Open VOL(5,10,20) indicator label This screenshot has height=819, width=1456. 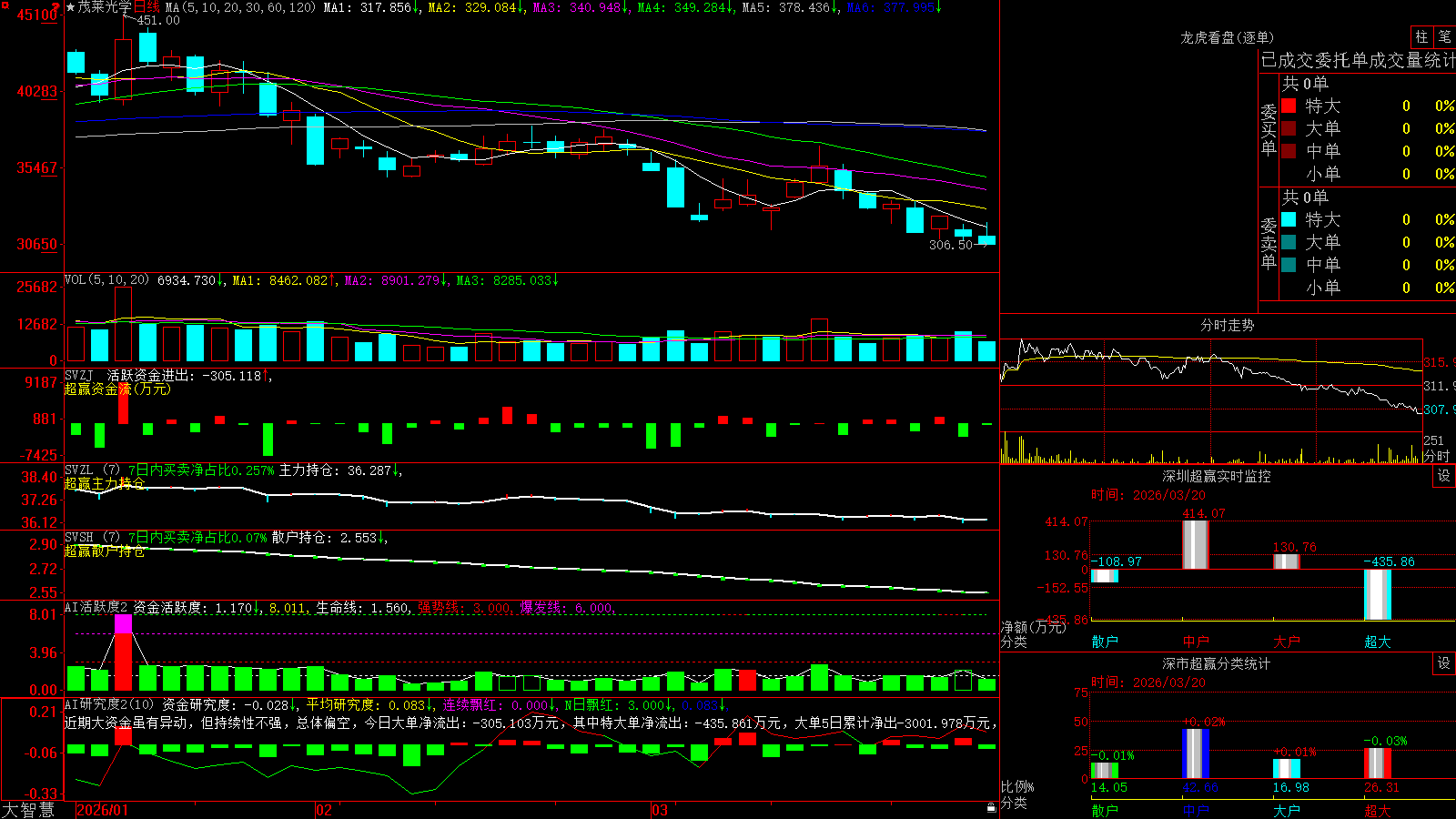coord(107,280)
